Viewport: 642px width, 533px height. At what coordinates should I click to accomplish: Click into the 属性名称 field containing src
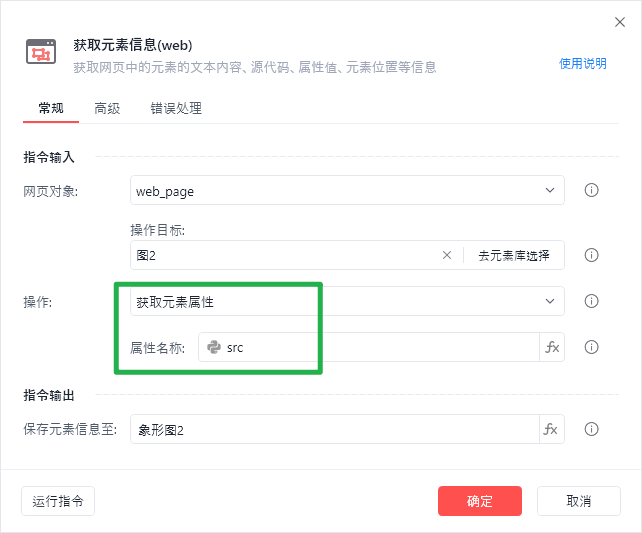pyautogui.click(x=380, y=347)
